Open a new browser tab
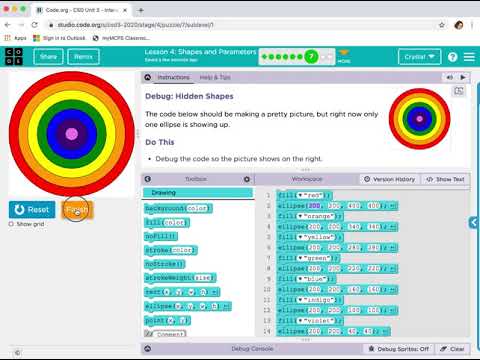The width and height of the screenshot is (480, 360). coord(141,10)
